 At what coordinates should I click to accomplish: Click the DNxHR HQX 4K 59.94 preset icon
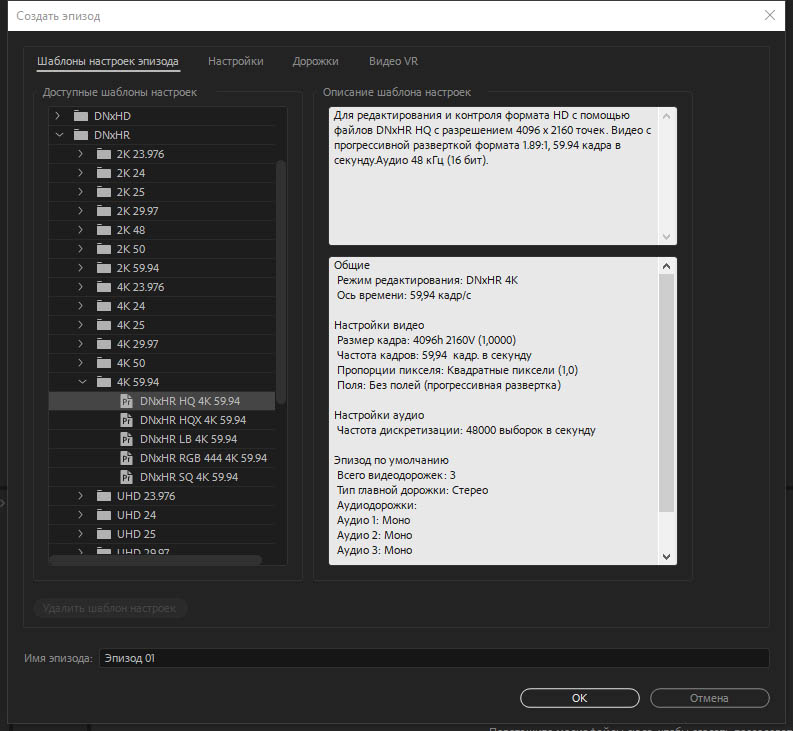point(126,420)
